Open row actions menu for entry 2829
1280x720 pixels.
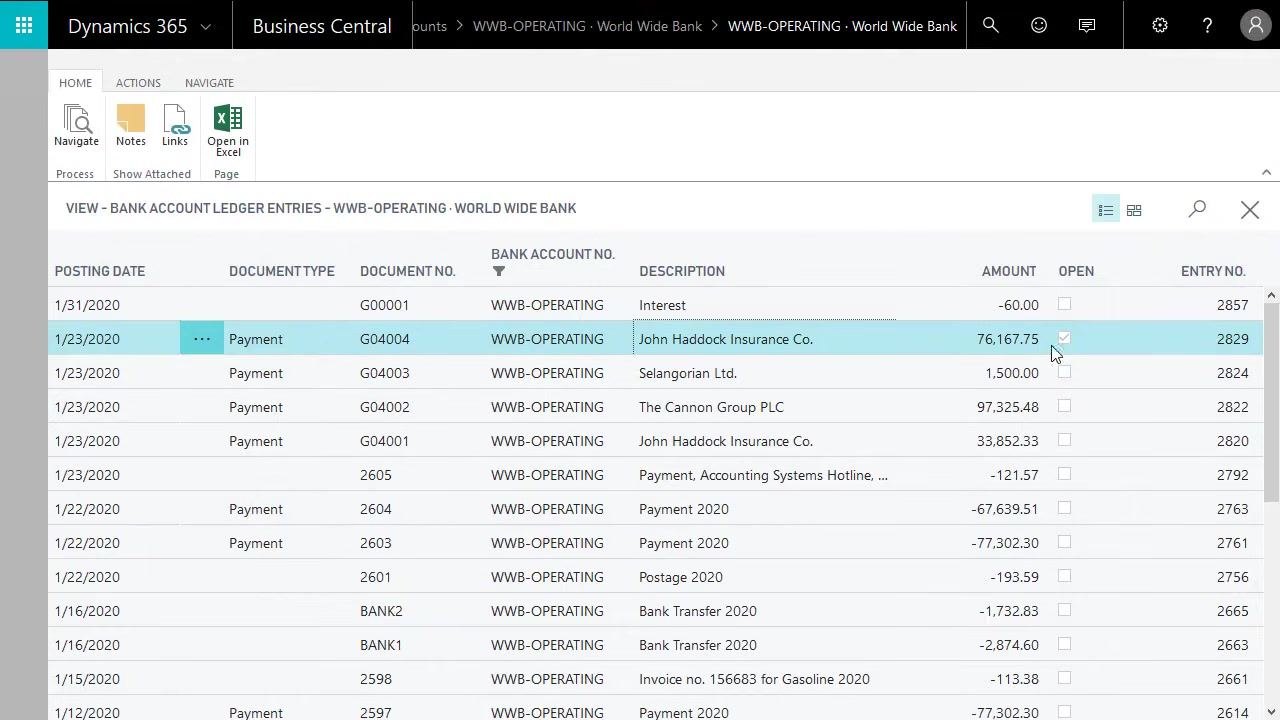click(x=202, y=339)
